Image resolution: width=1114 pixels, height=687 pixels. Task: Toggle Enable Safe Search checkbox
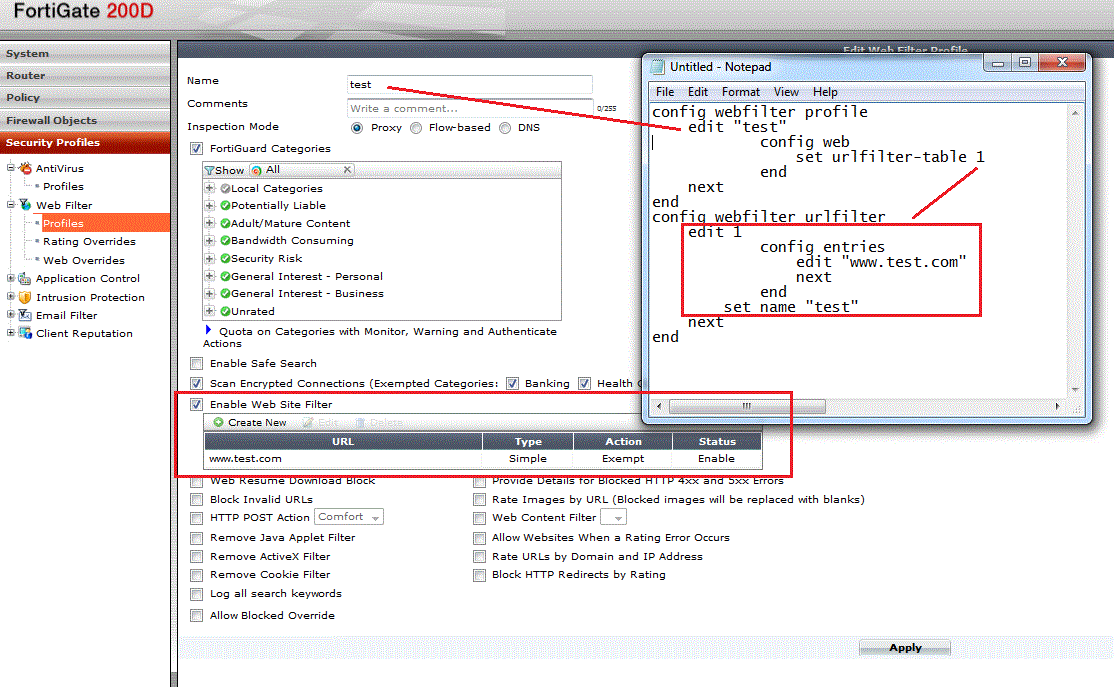pyautogui.click(x=197, y=364)
